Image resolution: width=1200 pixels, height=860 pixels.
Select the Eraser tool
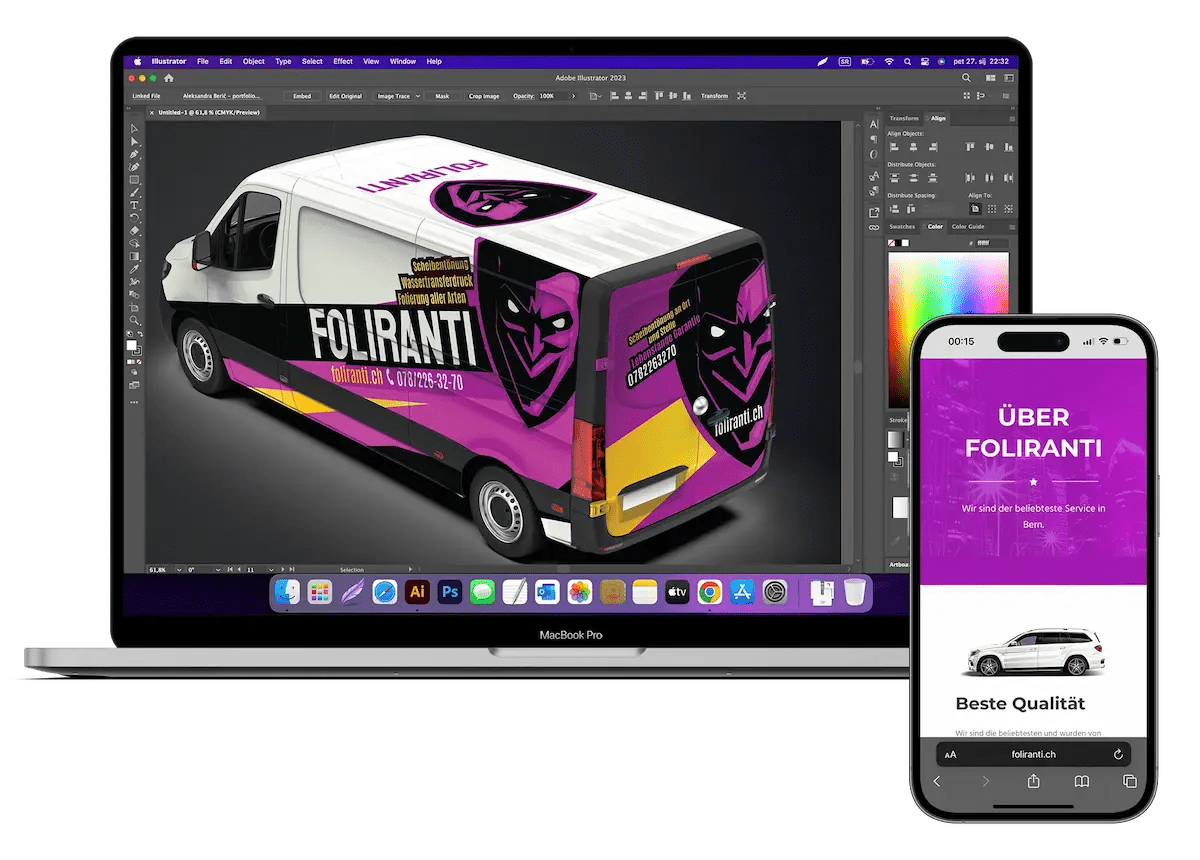[x=134, y=230]
